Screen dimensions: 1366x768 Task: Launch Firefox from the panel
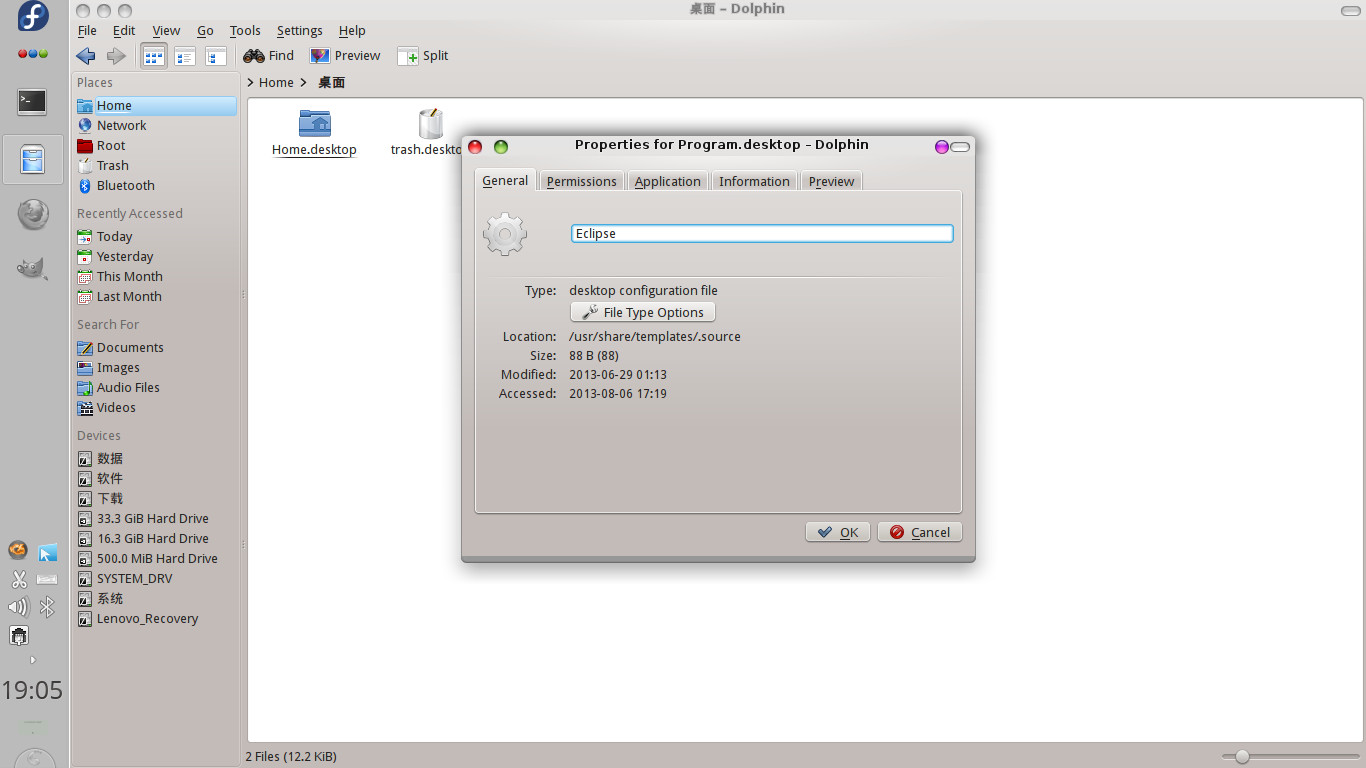pyautogui.click(x=33, y=214)
